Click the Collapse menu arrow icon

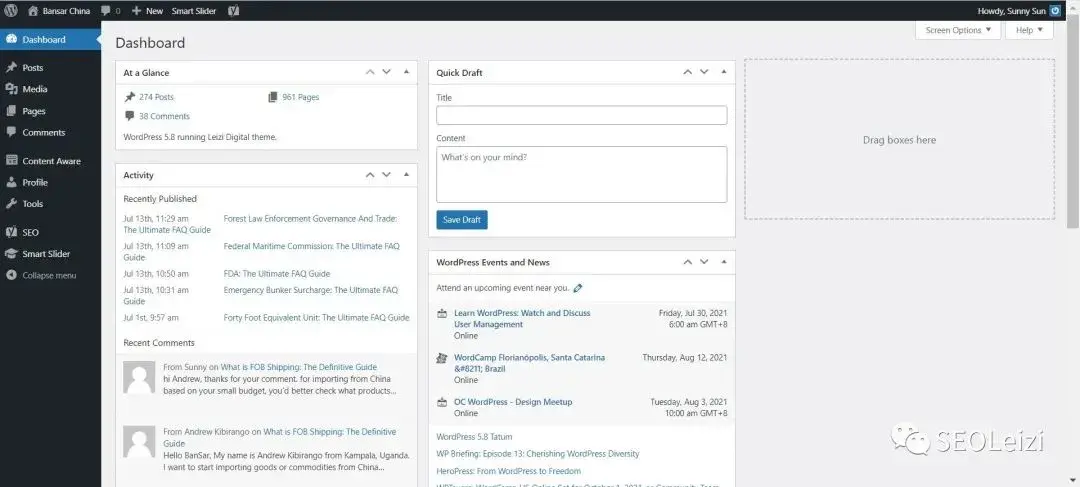click(12, 276)
